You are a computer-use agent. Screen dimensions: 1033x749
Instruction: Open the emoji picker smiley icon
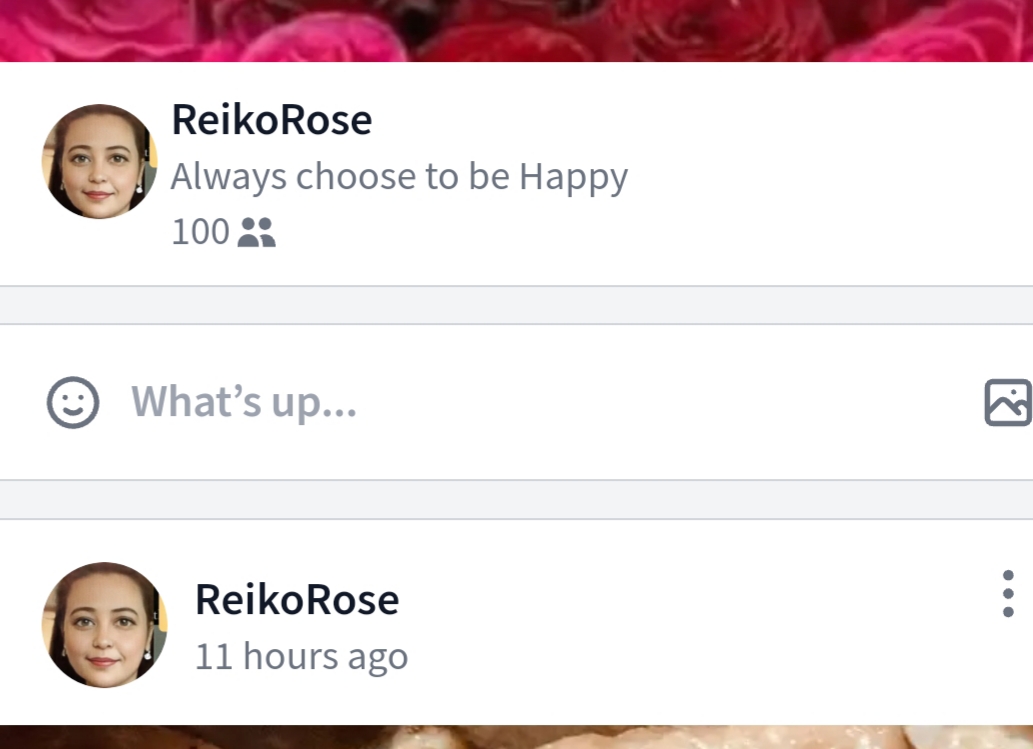(73, 402)
